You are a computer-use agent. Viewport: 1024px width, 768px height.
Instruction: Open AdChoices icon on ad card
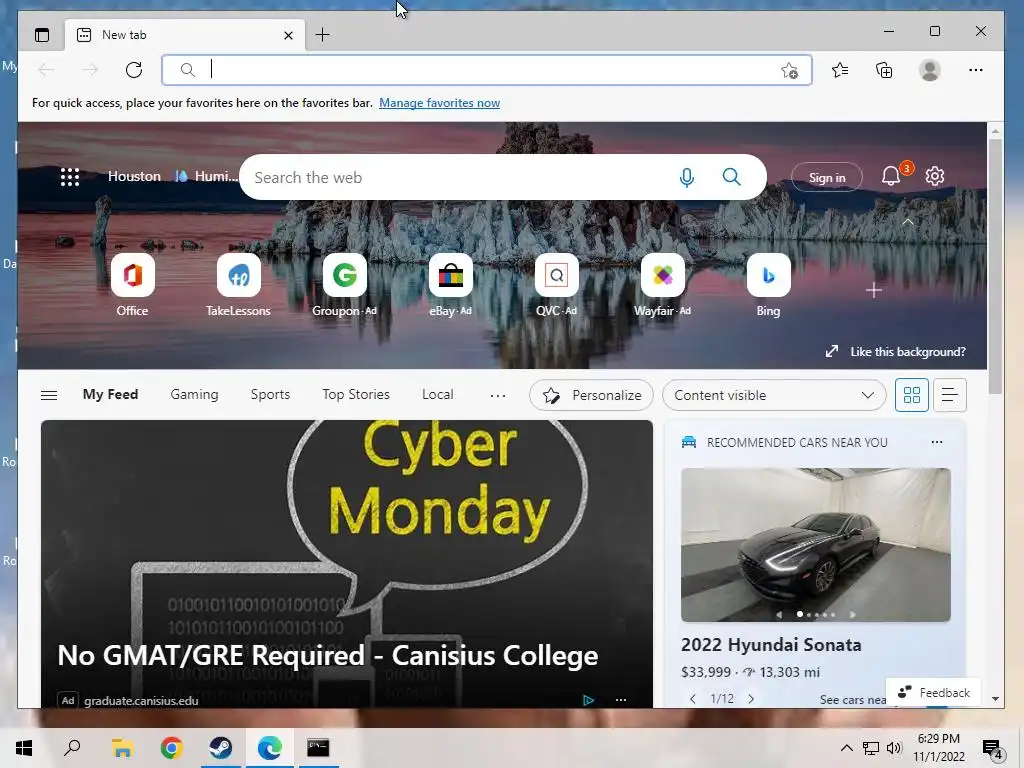(x=588, y=700)
